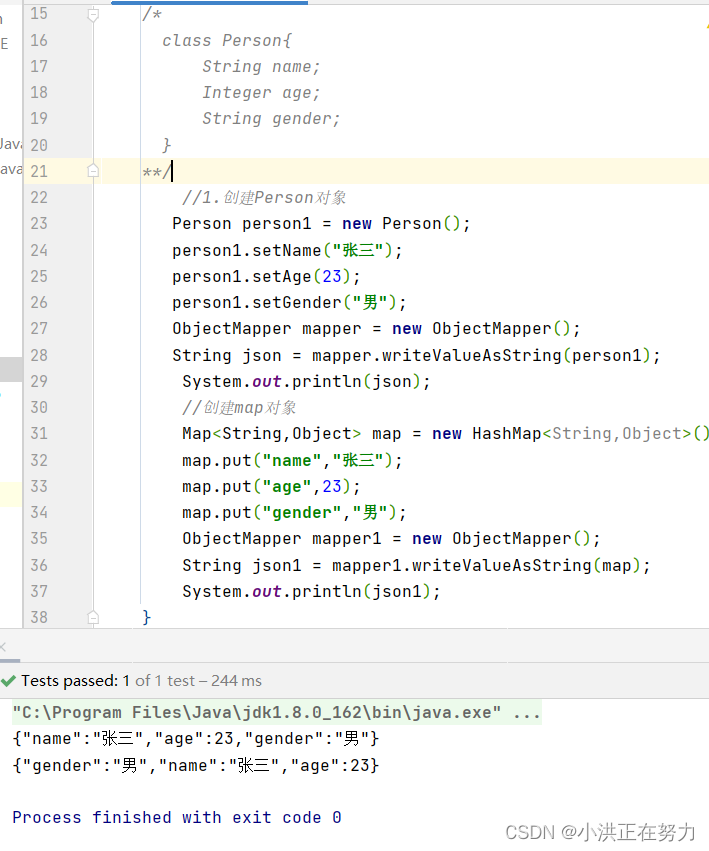Click the "String gender;" comment line
Image resolution: width=709 pixels, height=851 pixels.
pos(271,119)
